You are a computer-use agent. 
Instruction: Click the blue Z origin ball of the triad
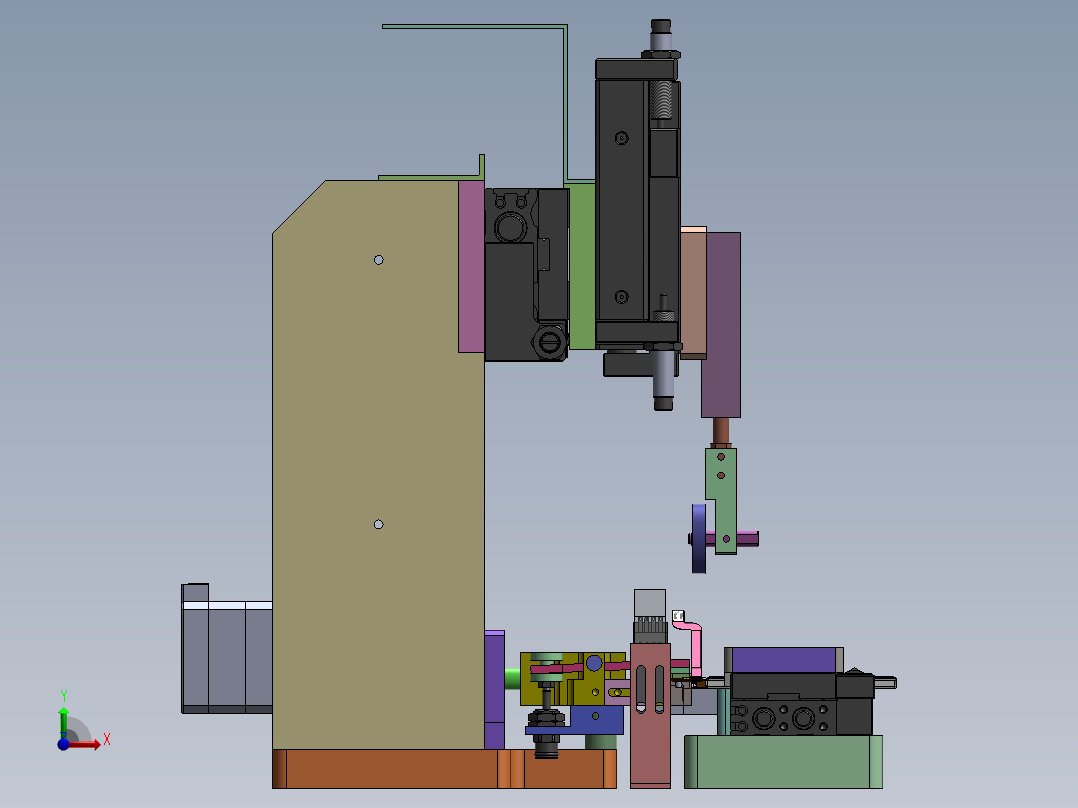coord(63,744)
